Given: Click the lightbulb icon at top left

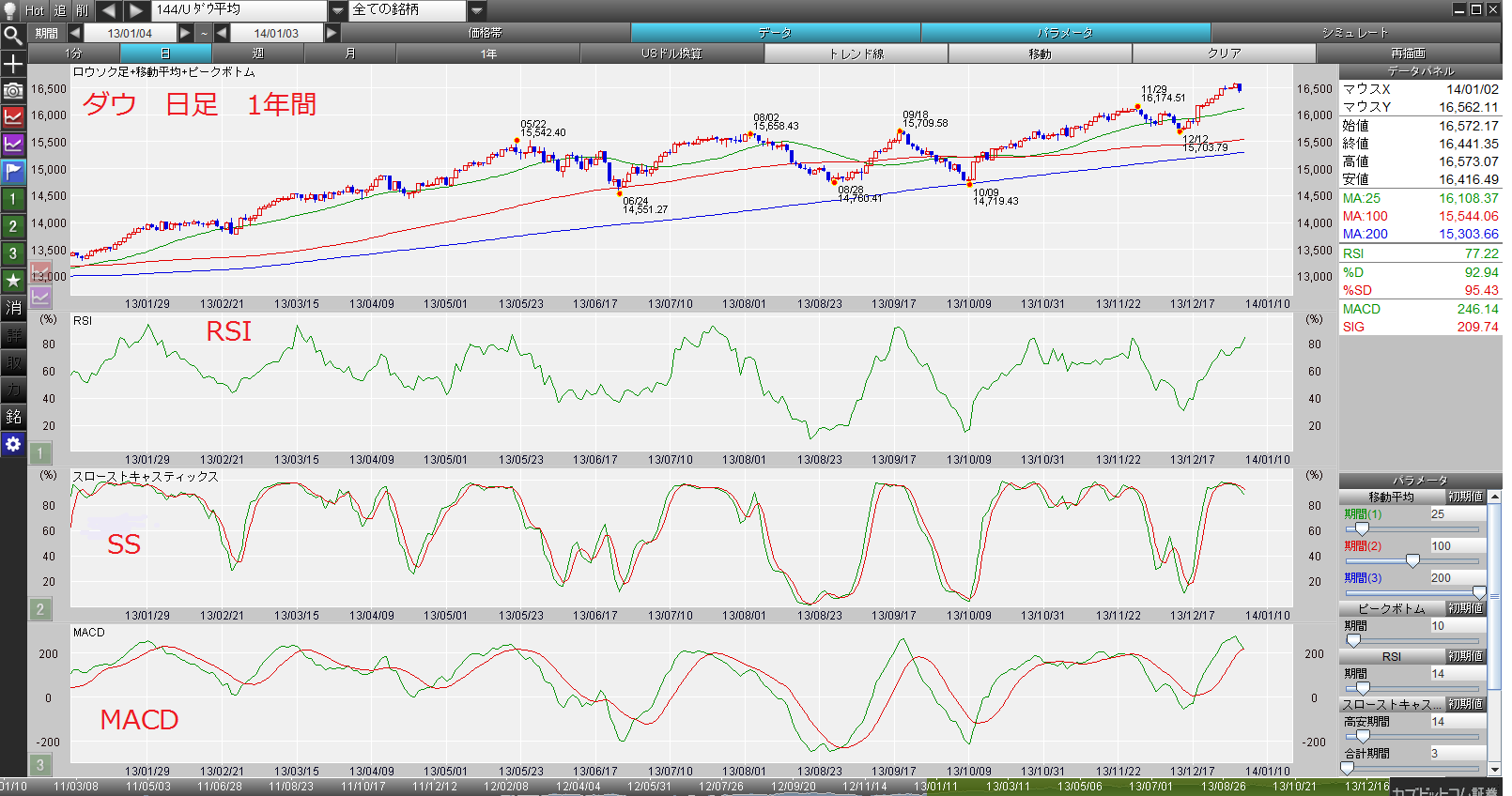Looking at the screenshot, I should click(x=10, y=10).
